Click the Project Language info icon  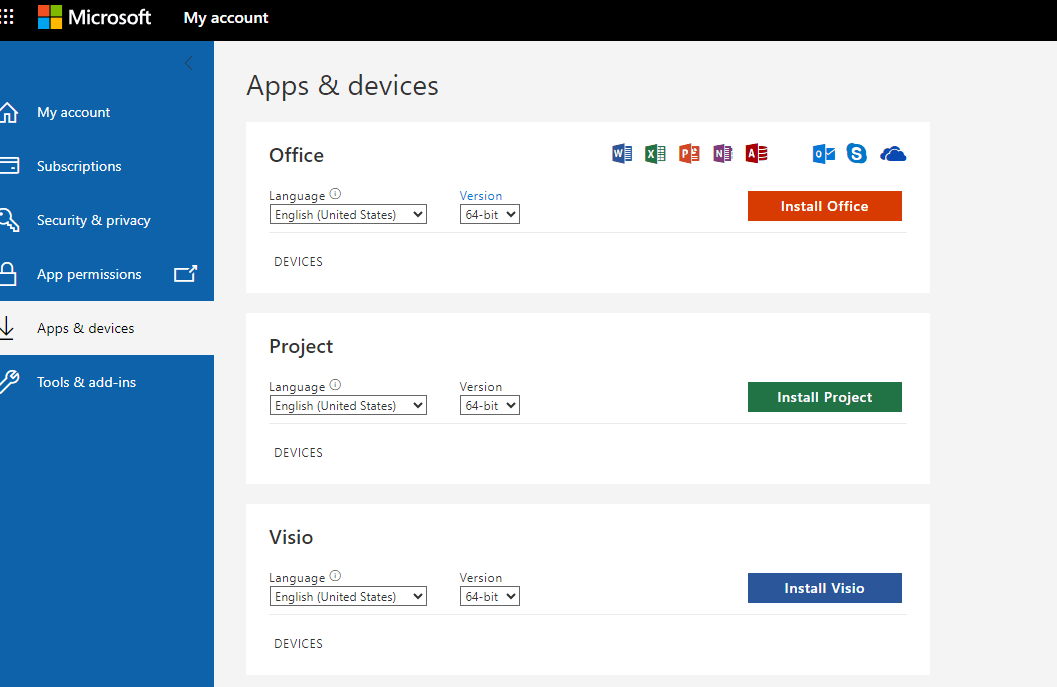[x=335, y=385]
